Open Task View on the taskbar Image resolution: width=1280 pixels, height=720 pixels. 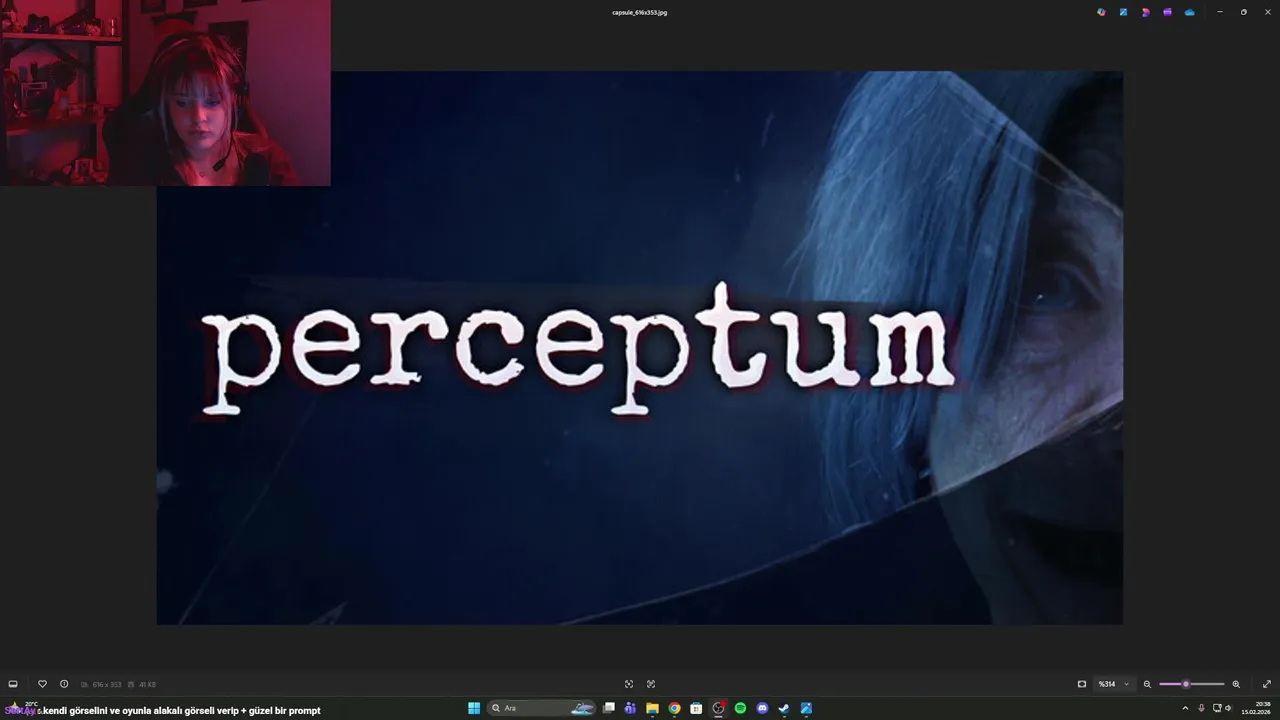tap(608, 708)
